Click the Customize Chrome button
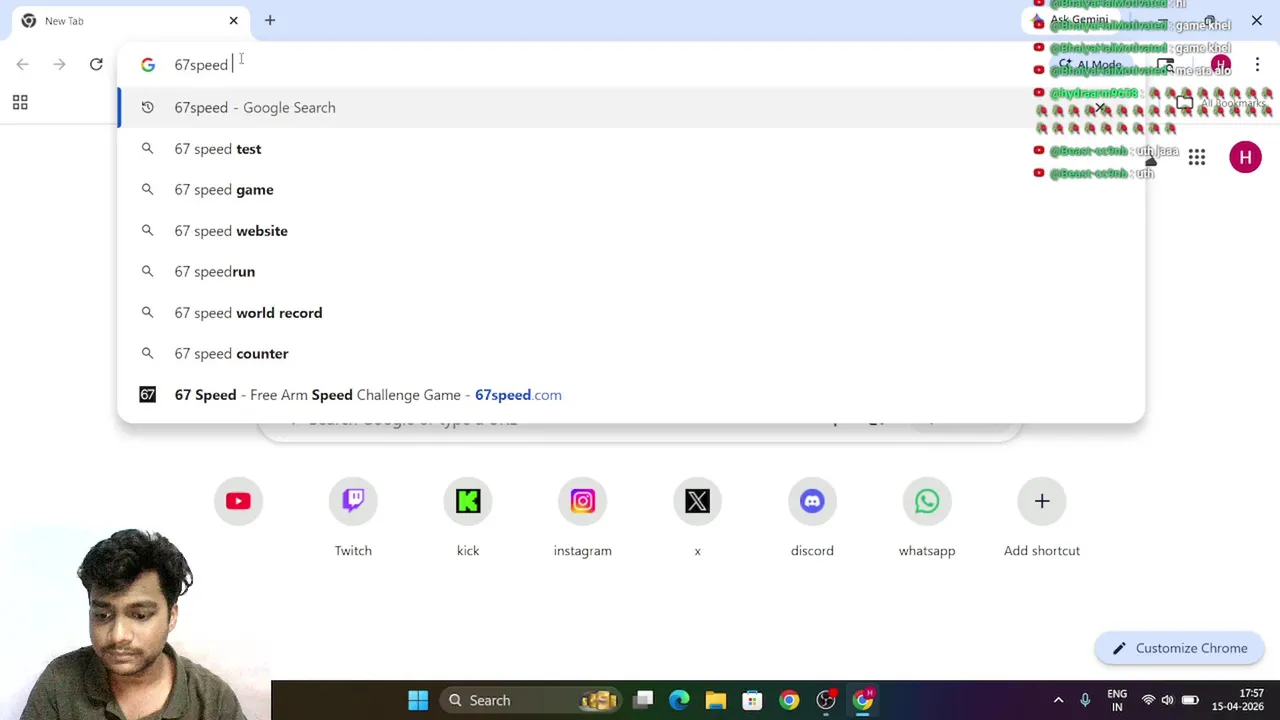Viewport: 1280px width, 720px height. tap(1179, 648)
